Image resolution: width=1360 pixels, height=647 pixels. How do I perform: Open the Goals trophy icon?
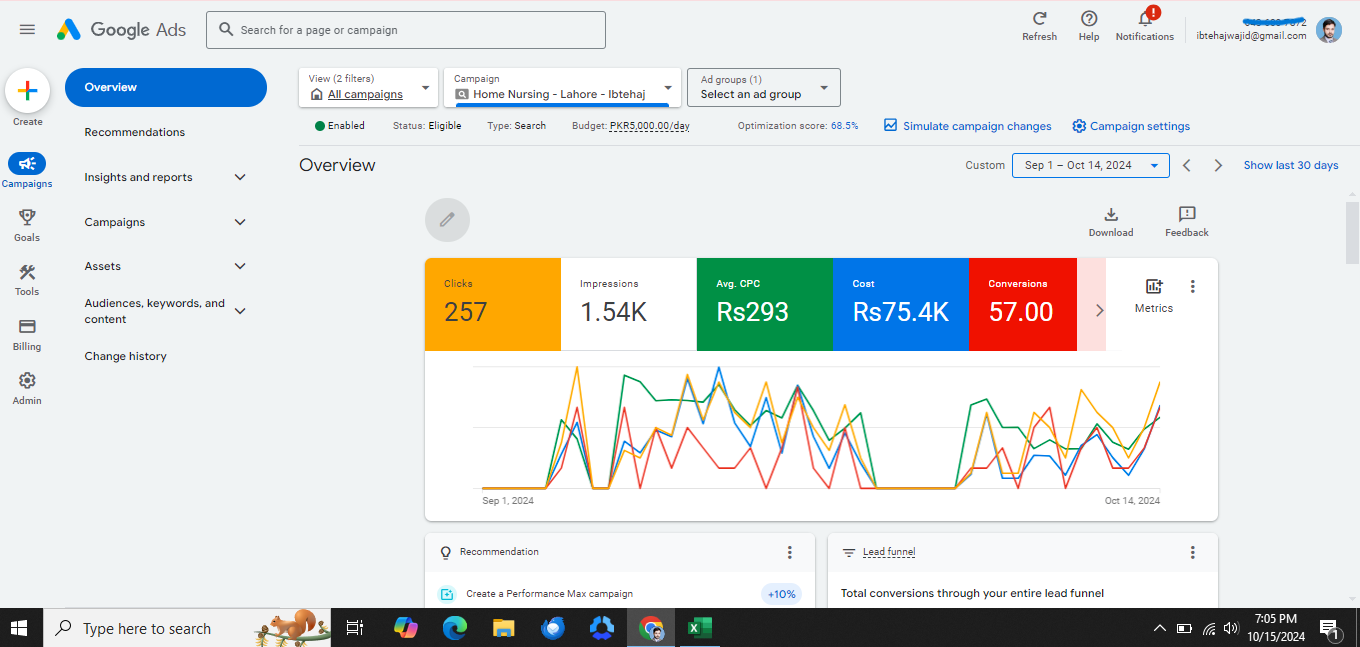(x=27, y=218)
